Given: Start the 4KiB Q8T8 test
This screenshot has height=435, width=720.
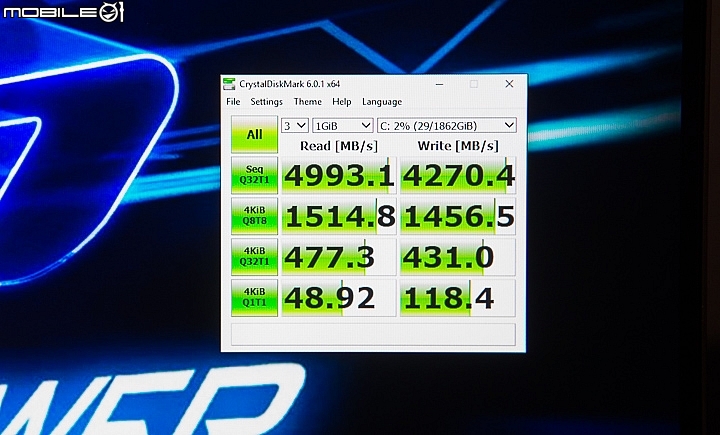Looking at the screenshot, I should [x=254, y=216].
